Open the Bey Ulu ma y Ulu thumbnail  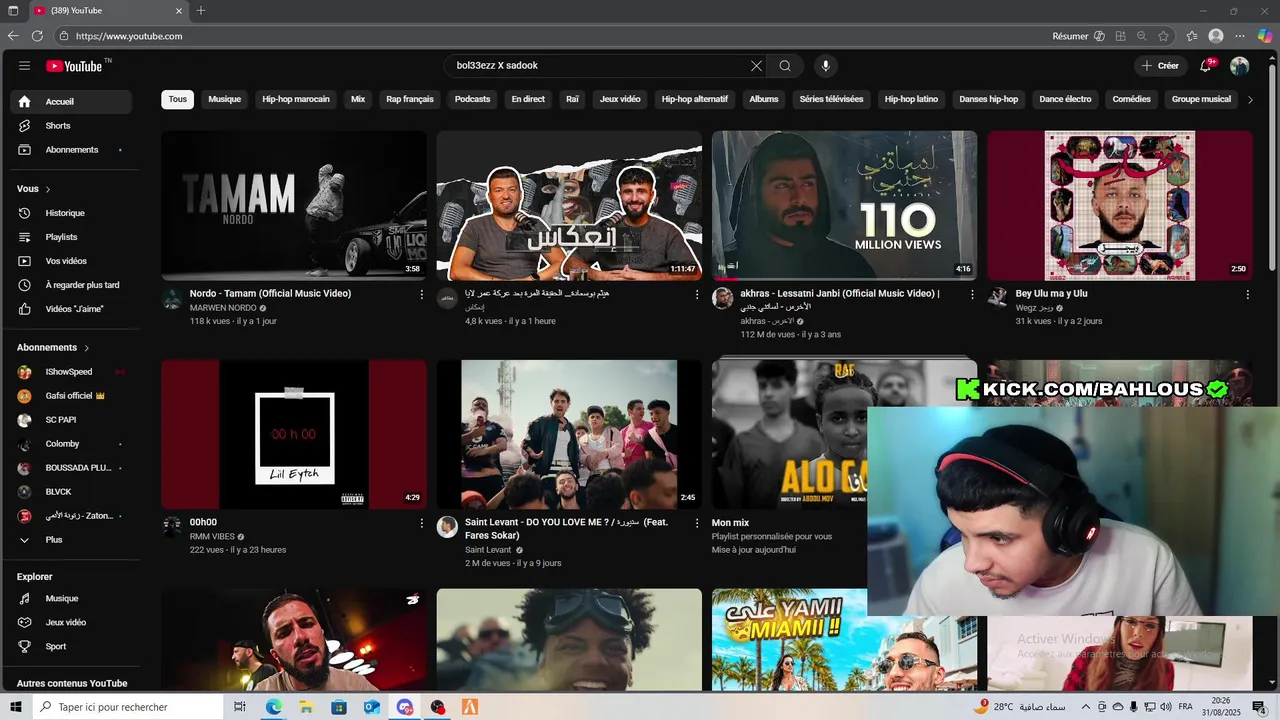(x=1120, y=205)
